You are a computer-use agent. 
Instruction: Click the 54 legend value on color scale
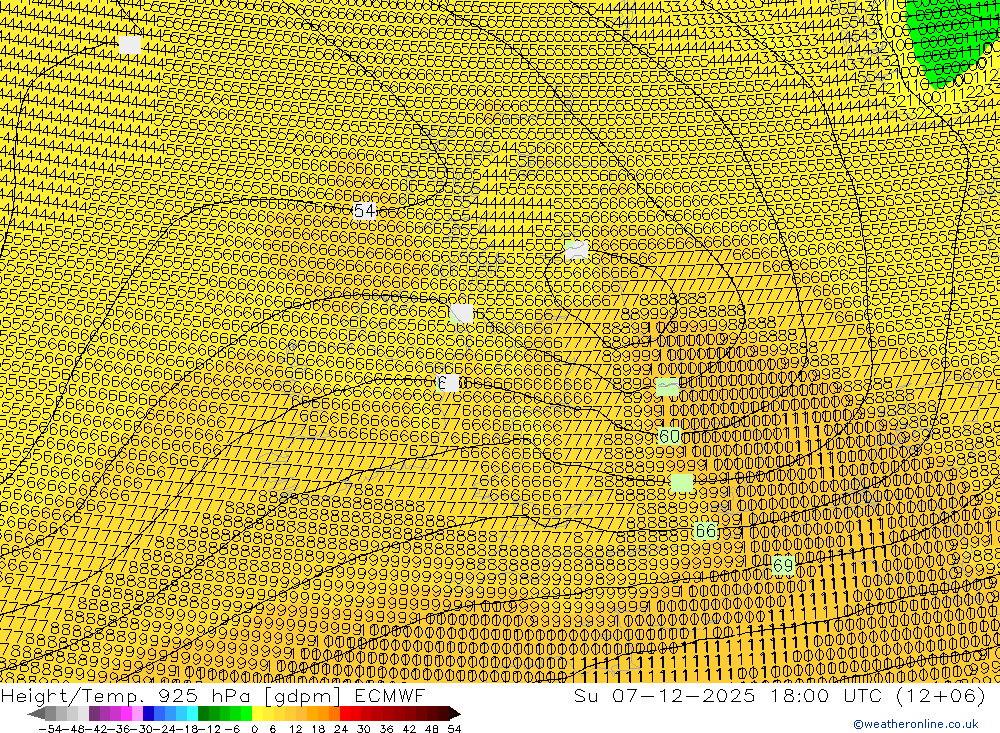tap(454, 729)
